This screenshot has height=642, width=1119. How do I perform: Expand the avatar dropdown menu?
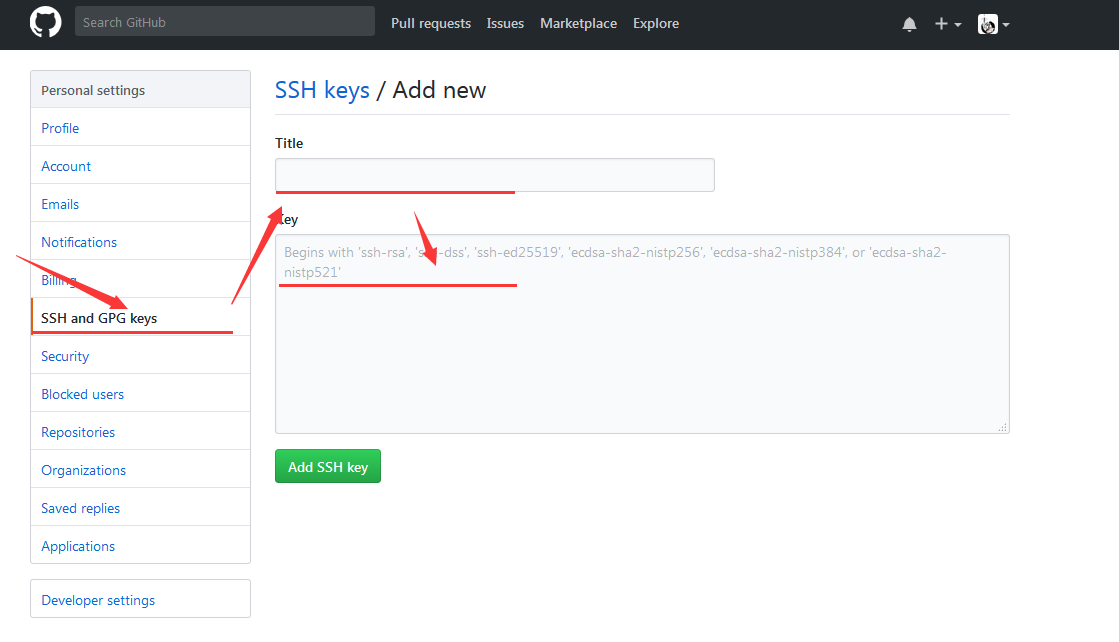point(1004,25)
